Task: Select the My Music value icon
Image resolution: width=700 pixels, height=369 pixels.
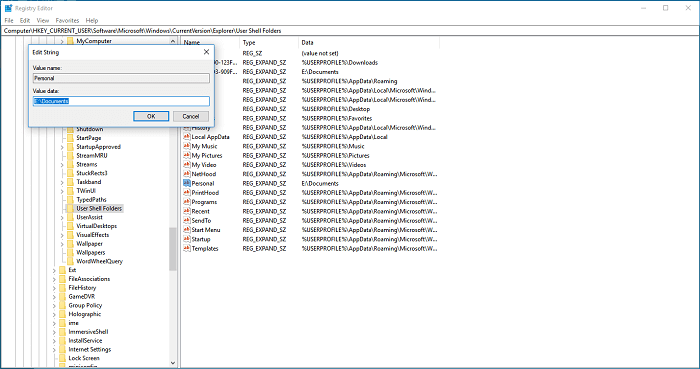Action: (x=187, y=146)
